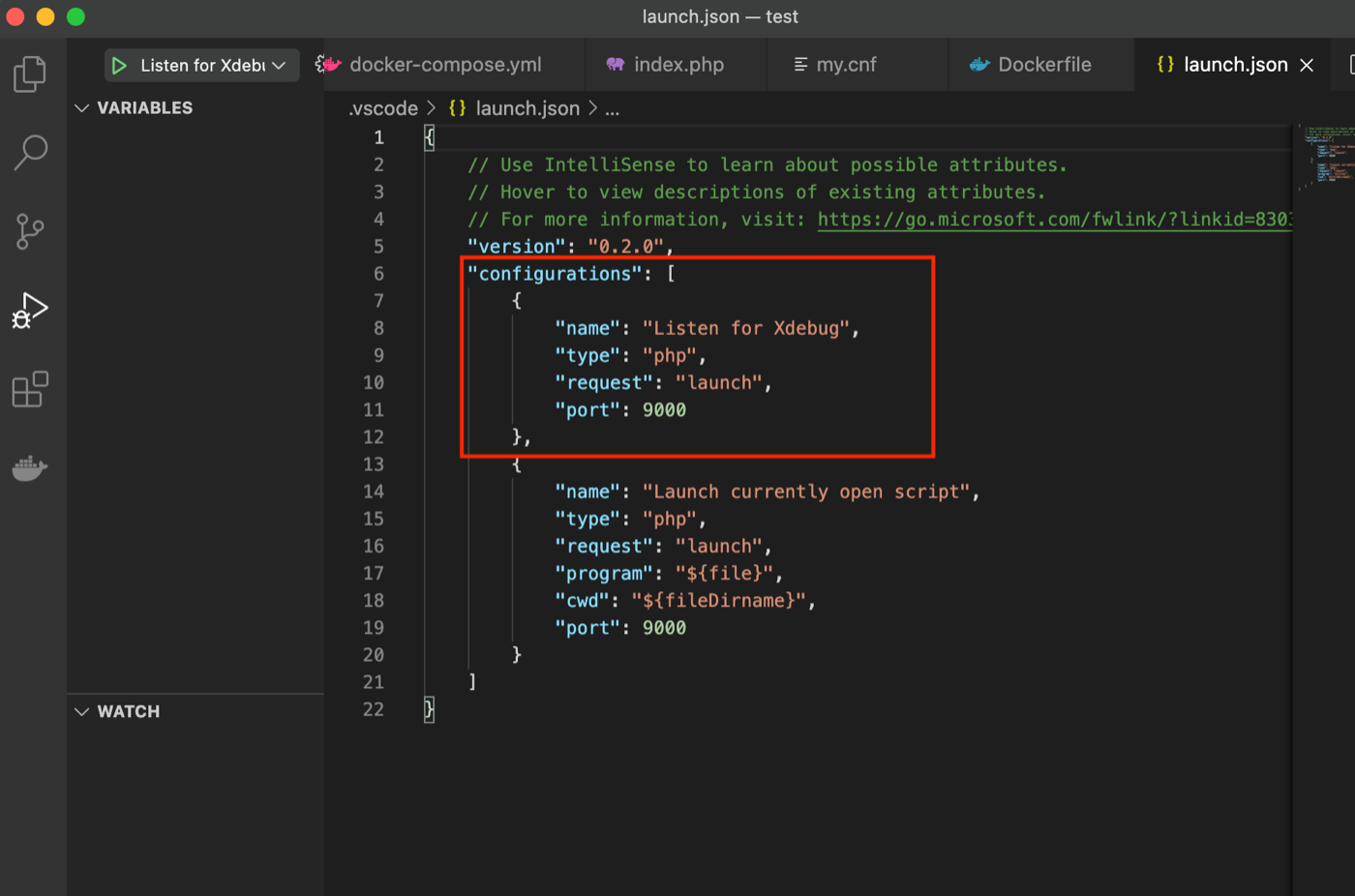
Task: Start debugging with green play icon
Action: click(x=119, y=65)
